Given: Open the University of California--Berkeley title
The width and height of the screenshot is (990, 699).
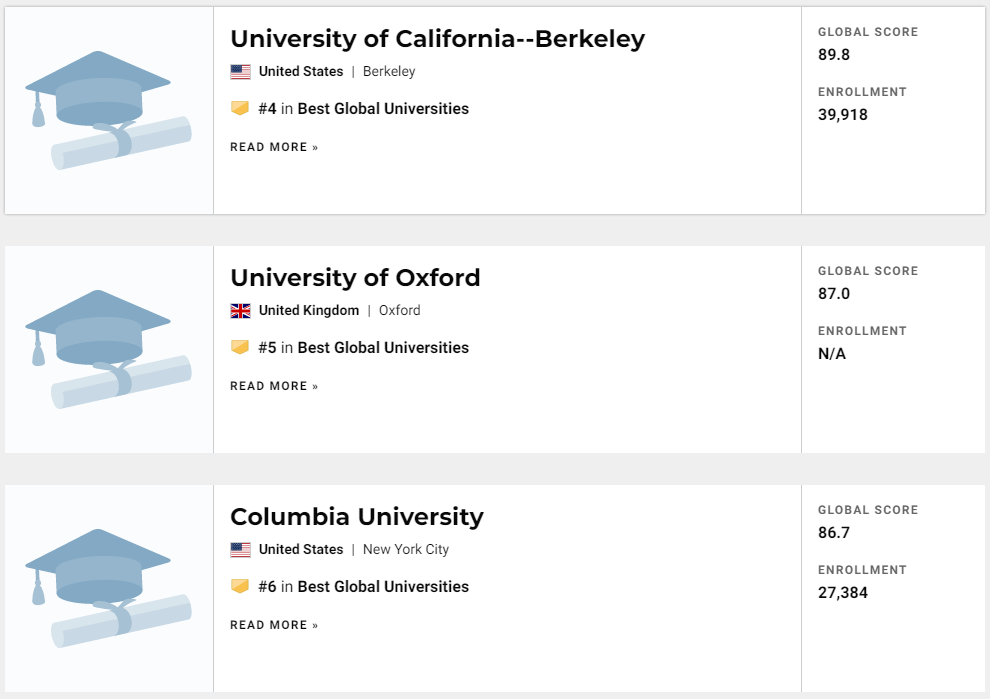Looking at the screenshot, I should [x=437, y=39].
